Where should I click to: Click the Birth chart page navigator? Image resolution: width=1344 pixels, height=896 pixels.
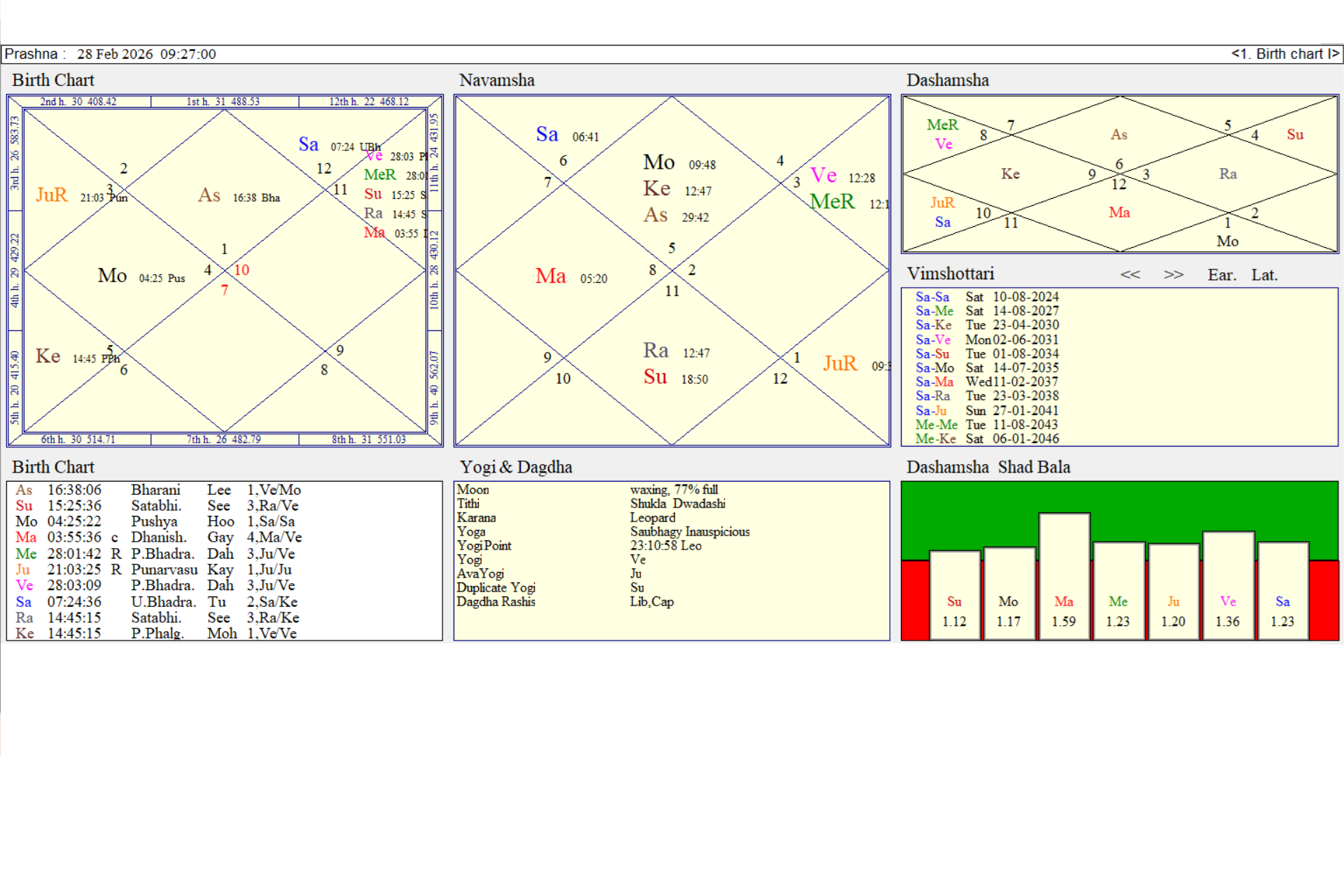(1284, 54)
